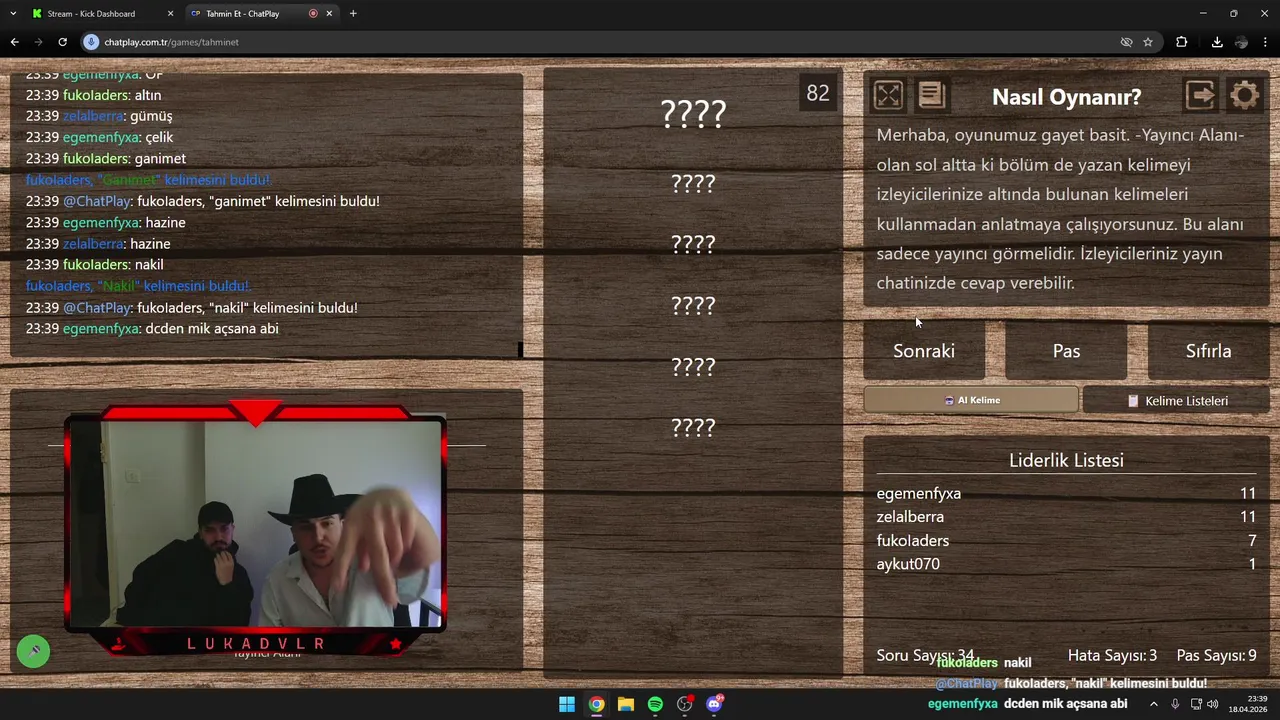Open Kelime Listeleri
Viewport: 1280px width, 720px height.
[x=1176, y=400]
